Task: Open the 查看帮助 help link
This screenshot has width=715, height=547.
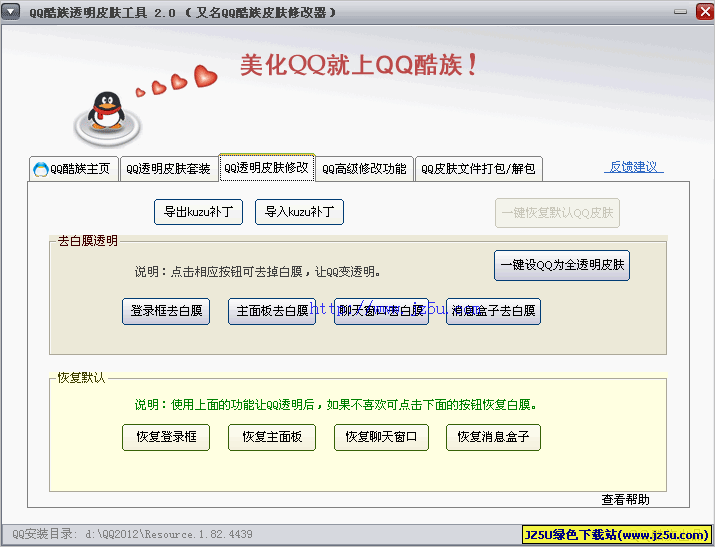Action: tap(625, 500)
